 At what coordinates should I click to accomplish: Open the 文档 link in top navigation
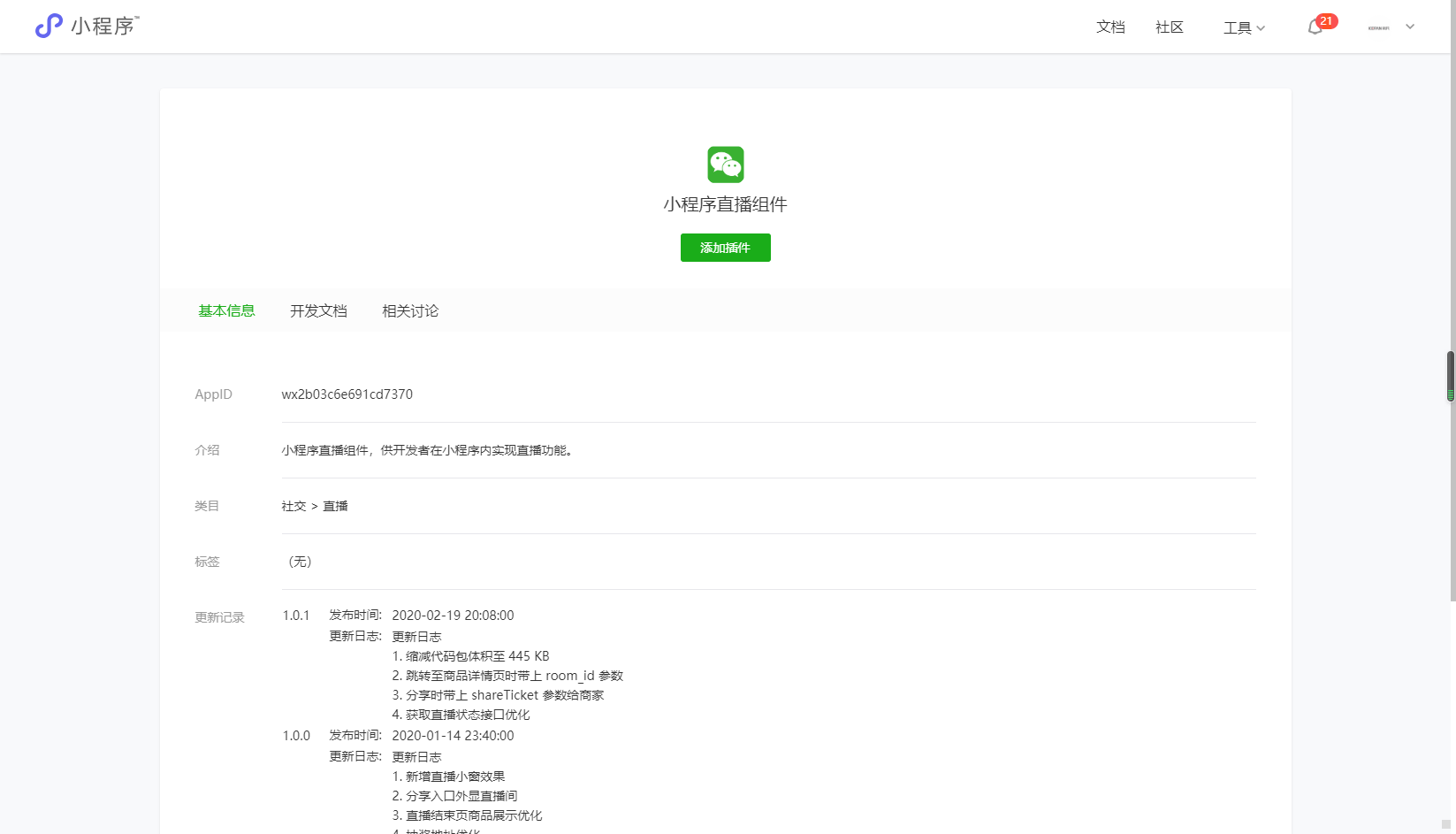click(1110, 27)
